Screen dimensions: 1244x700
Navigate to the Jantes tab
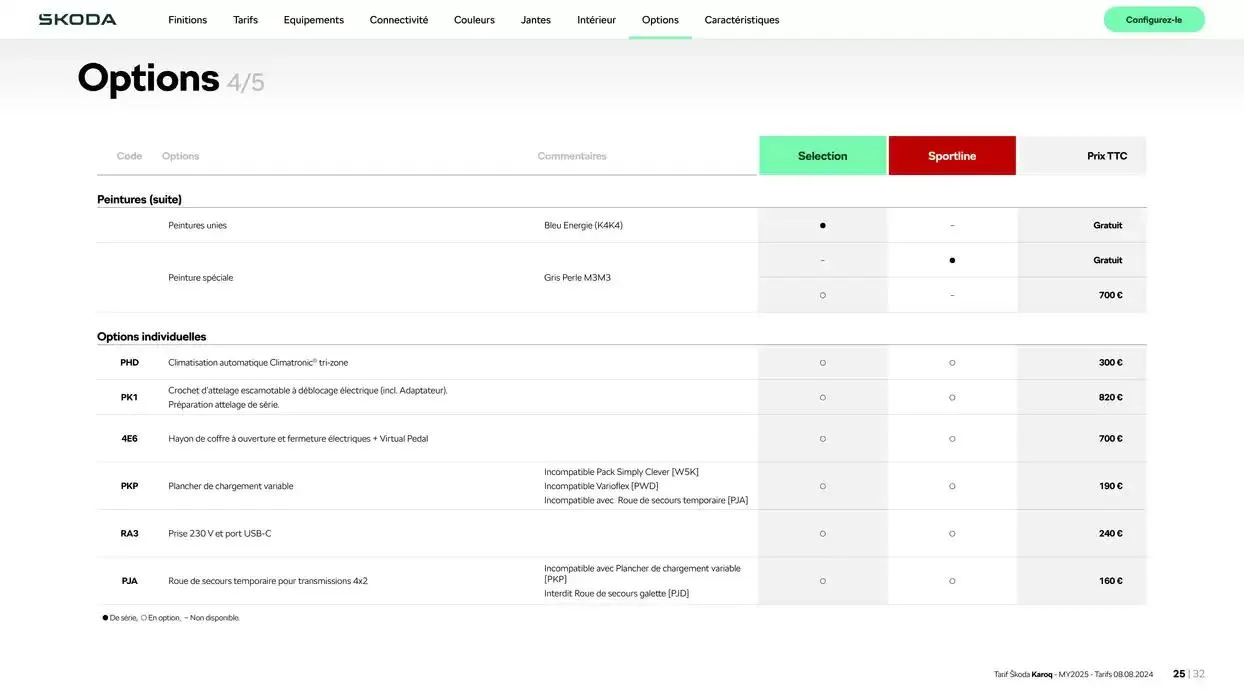(535, 20)
